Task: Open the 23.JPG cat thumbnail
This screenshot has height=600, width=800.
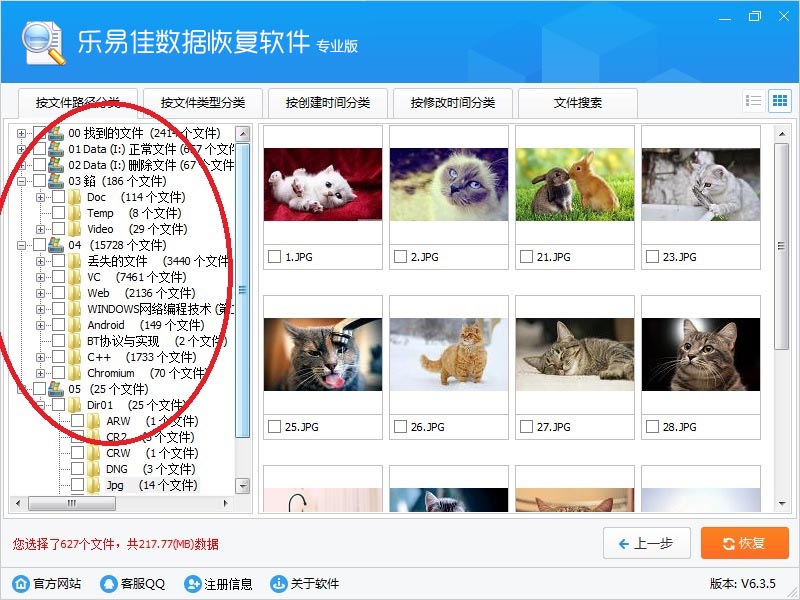Action: pyautogui.click(x=701, y=185)
